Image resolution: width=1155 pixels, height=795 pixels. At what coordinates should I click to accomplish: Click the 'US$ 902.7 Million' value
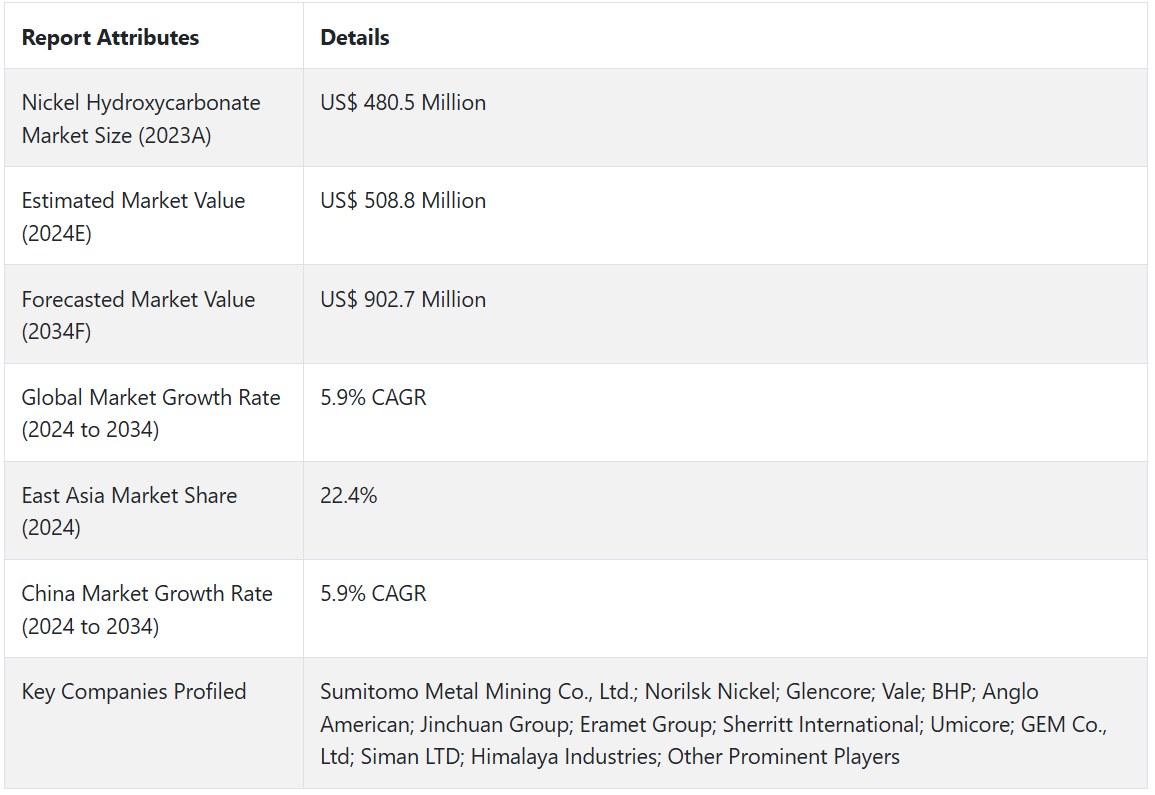pos(403,299)
